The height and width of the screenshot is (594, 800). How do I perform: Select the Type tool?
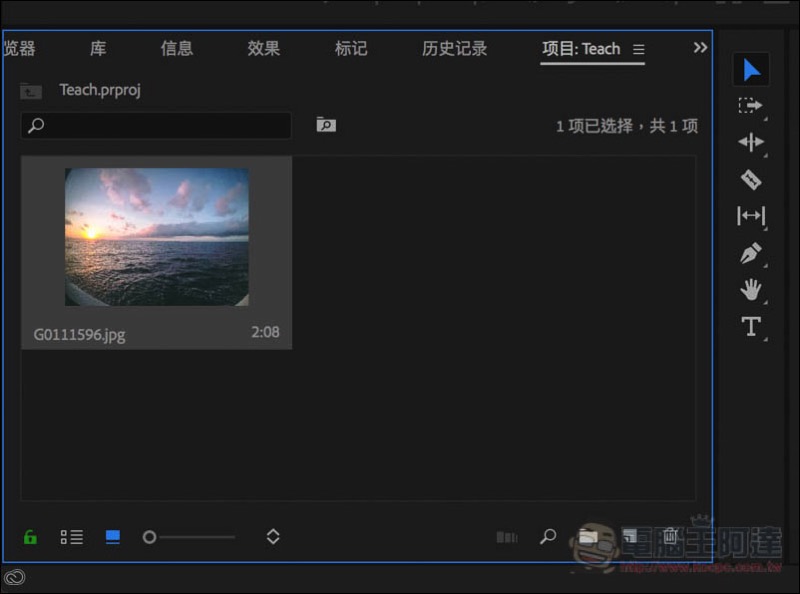[751, 326]
